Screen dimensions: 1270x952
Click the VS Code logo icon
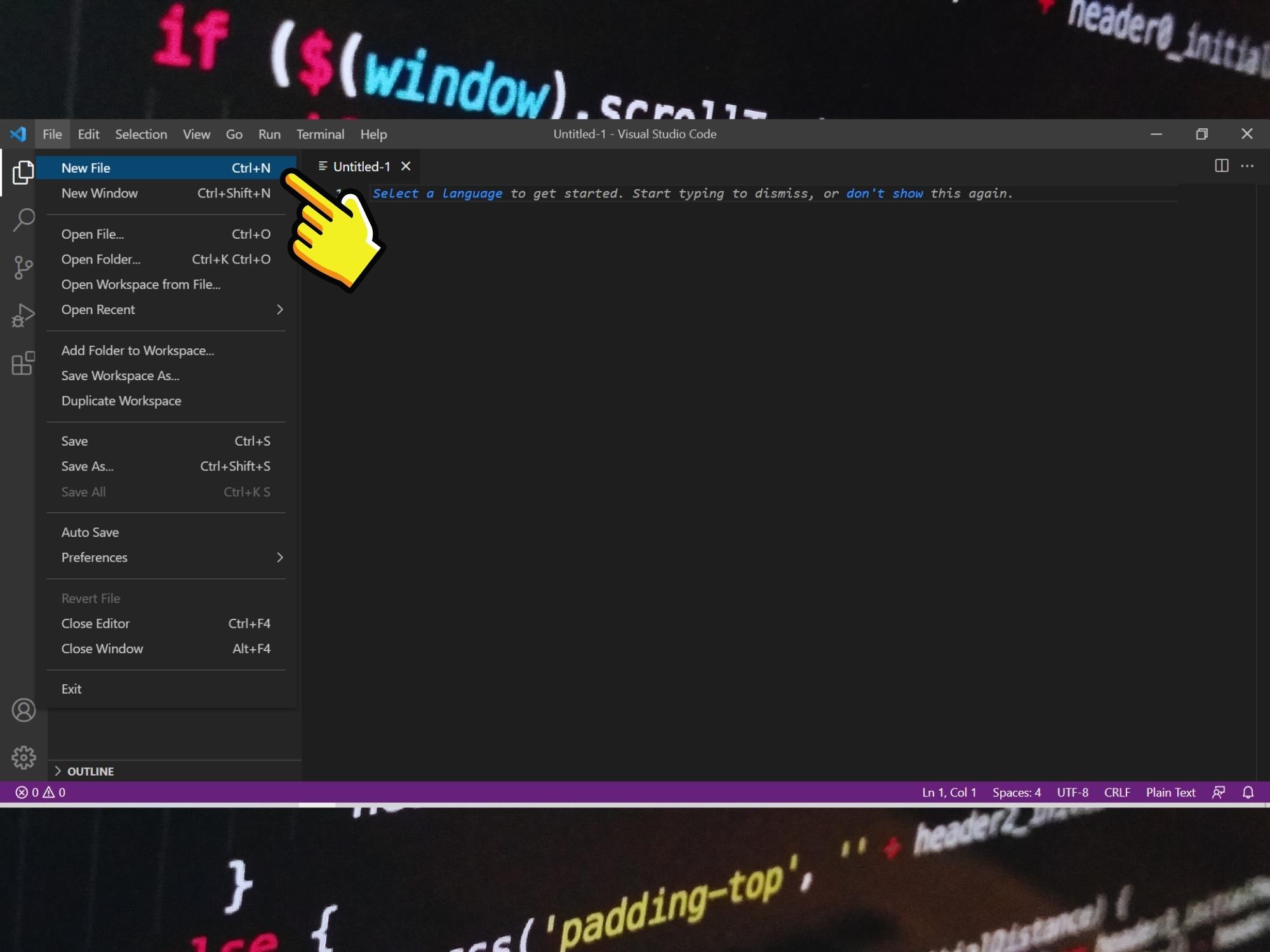(x=18, y=134)
